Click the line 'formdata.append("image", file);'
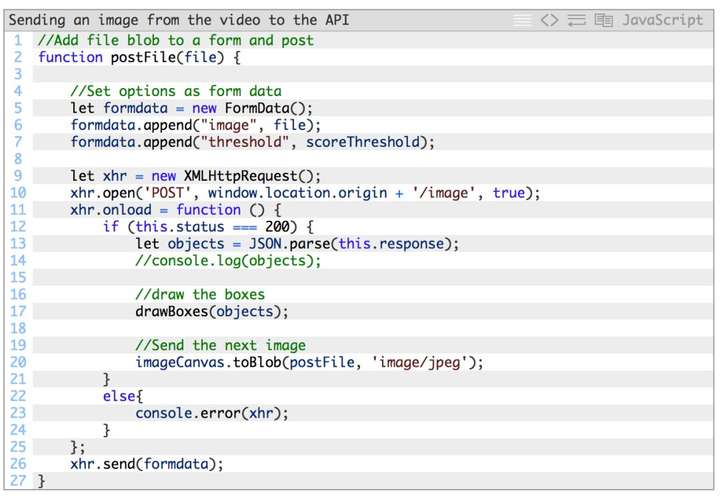The height and width of the screenshot is (497, 720). click(x=196, y=125)
